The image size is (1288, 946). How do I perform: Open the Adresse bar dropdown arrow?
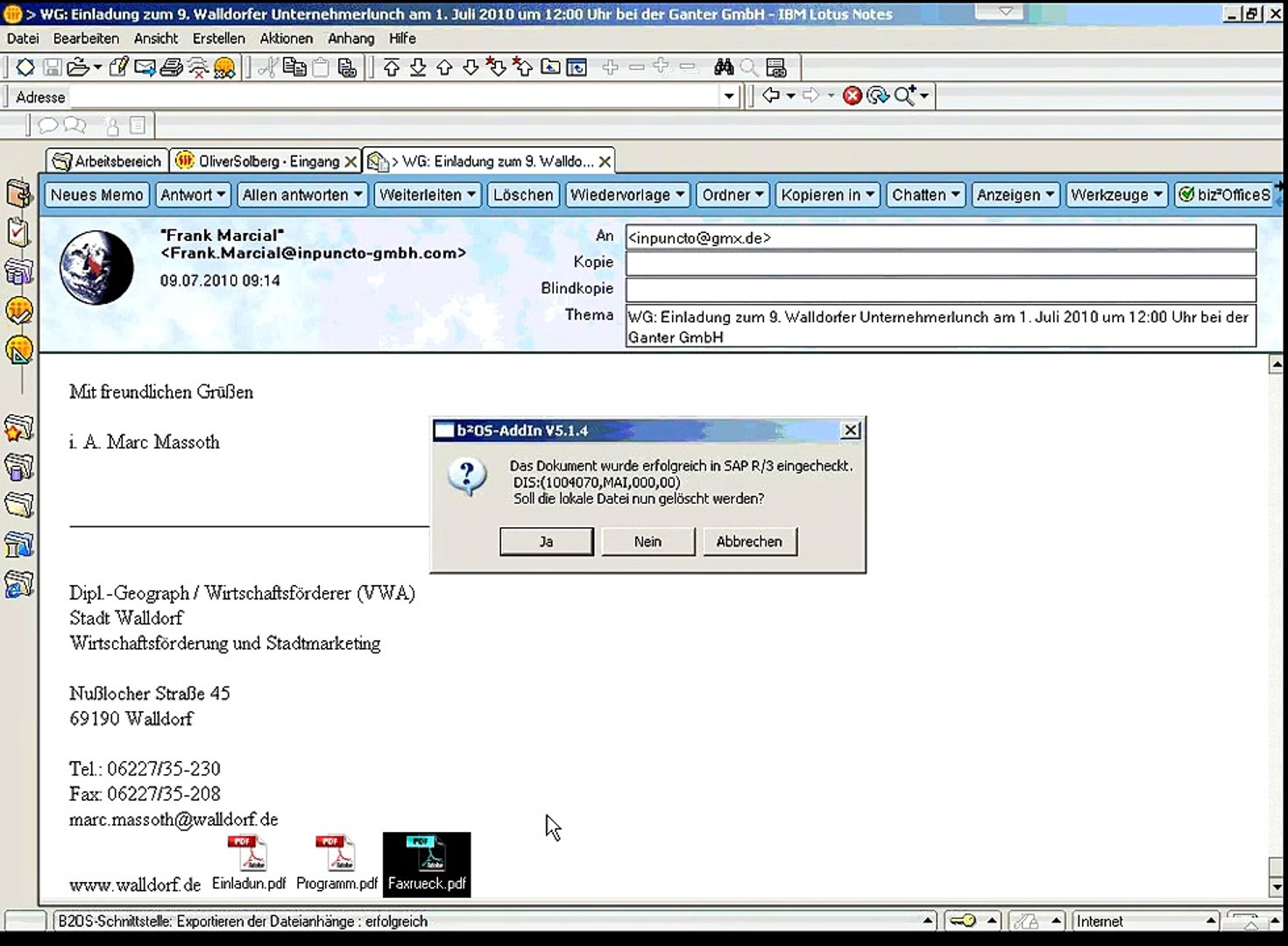[x=729, y=96]
